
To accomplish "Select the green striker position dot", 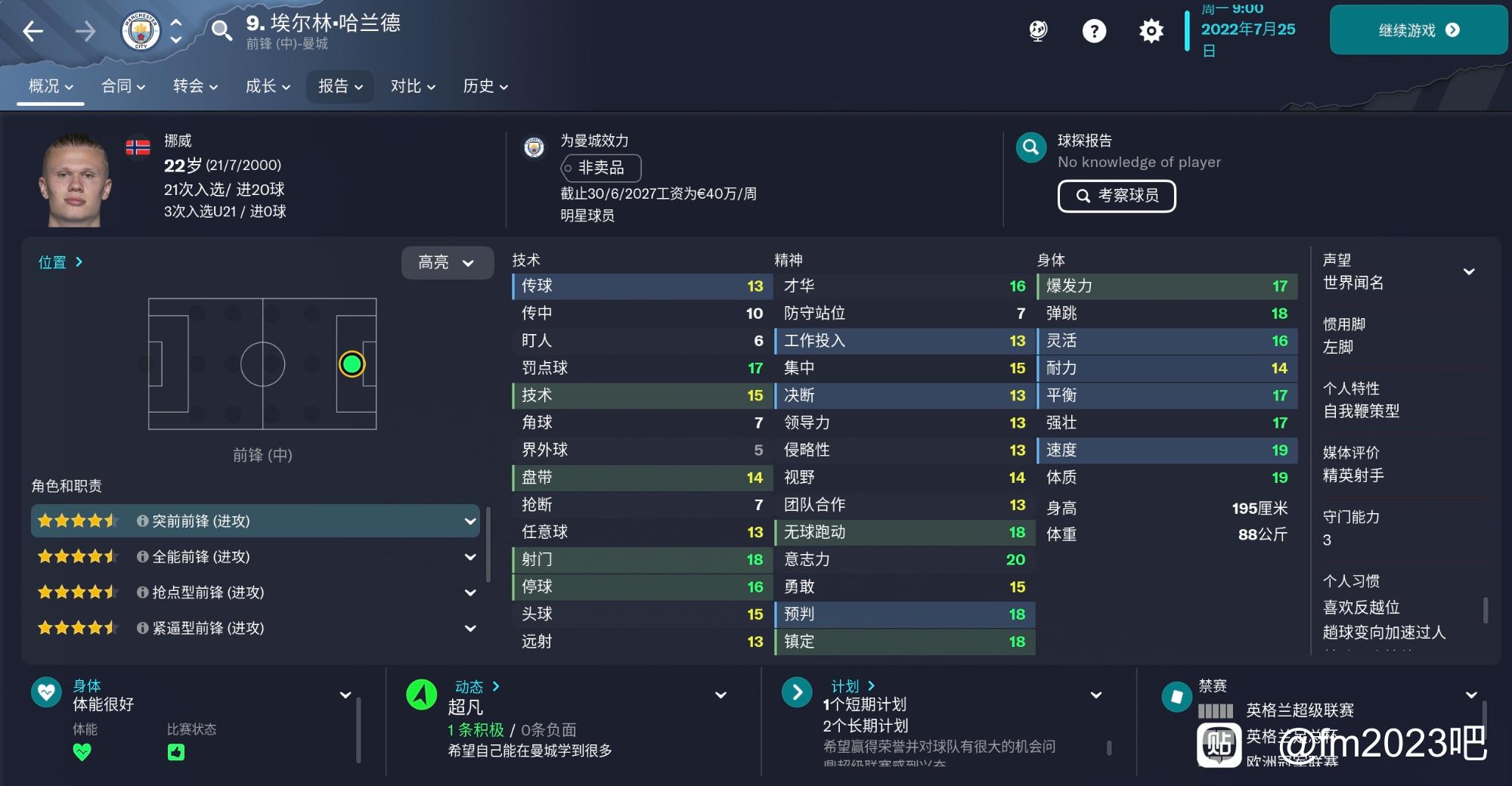I will [352, 364].
